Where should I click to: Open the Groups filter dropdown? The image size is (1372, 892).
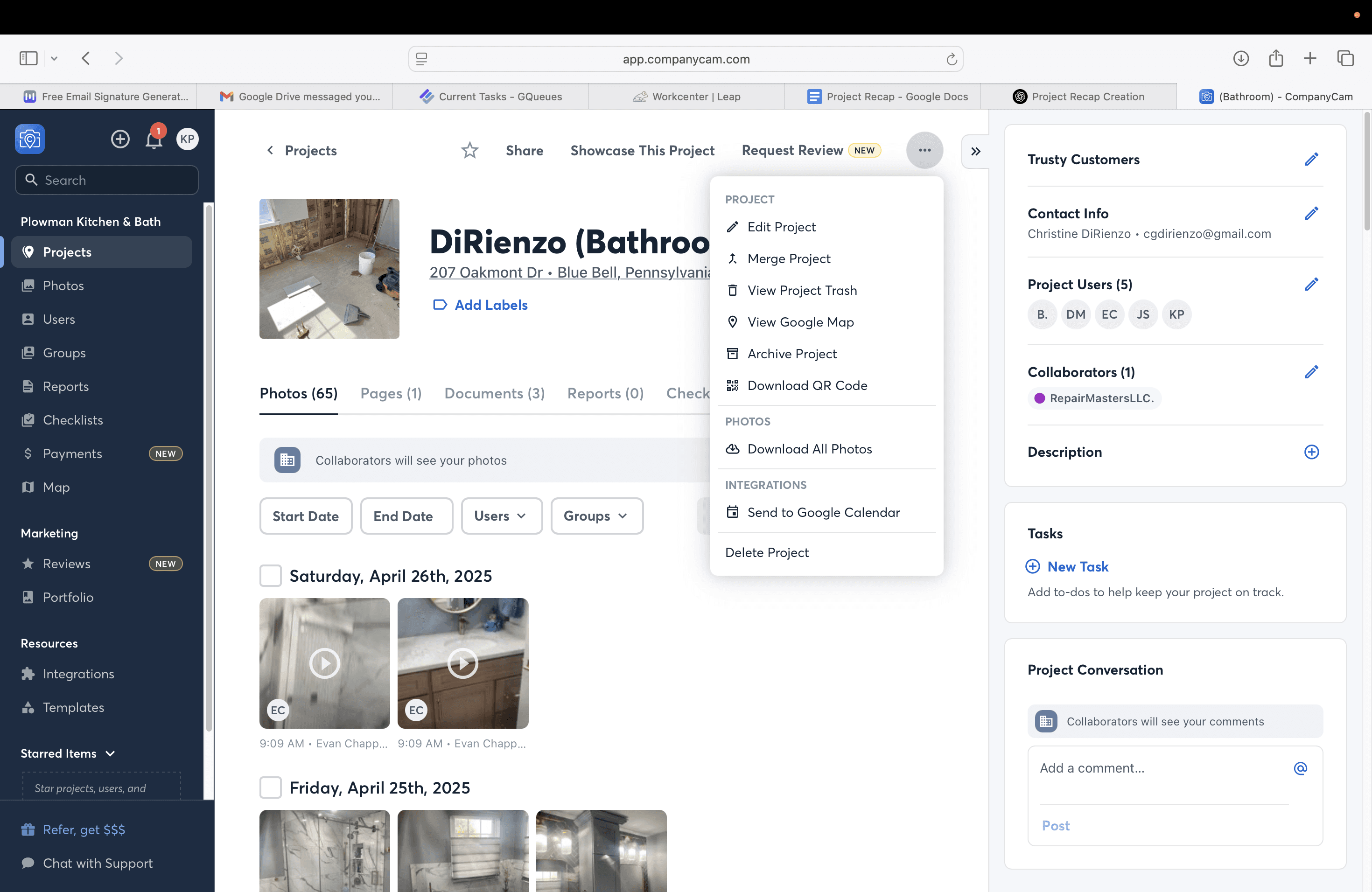coord(597,516)
